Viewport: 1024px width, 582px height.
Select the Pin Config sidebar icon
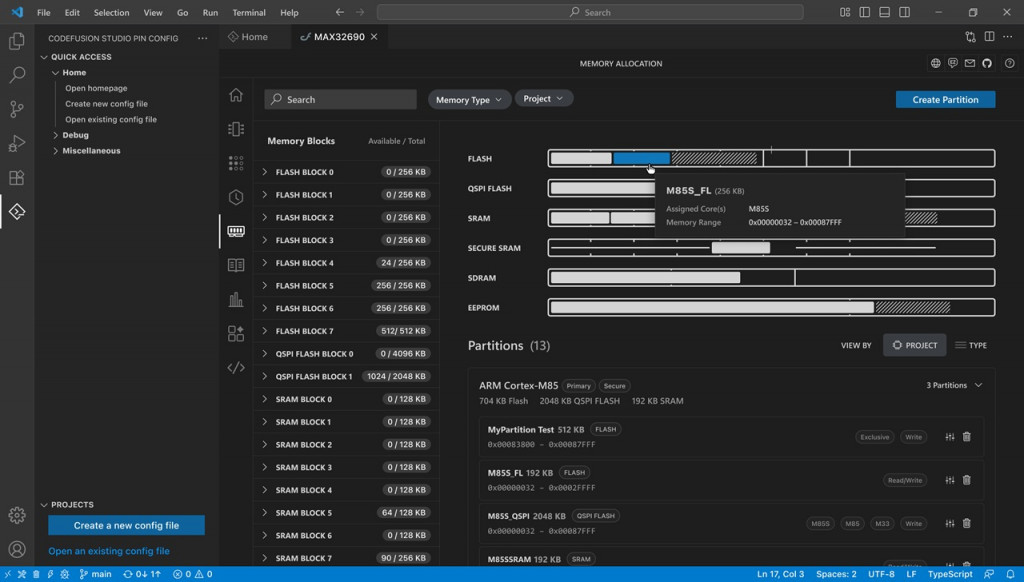pos(236,128)
